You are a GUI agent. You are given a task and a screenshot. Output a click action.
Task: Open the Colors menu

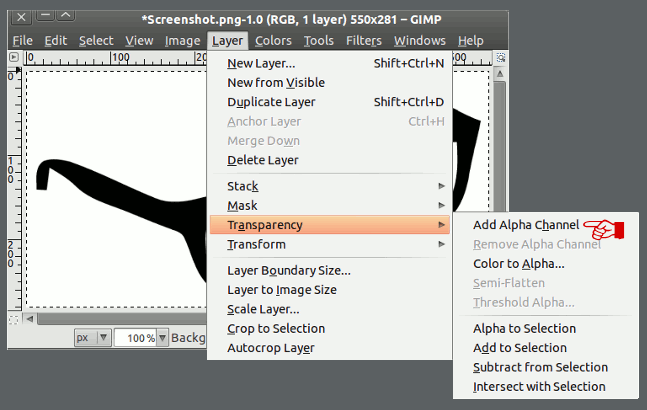point(273,41)
